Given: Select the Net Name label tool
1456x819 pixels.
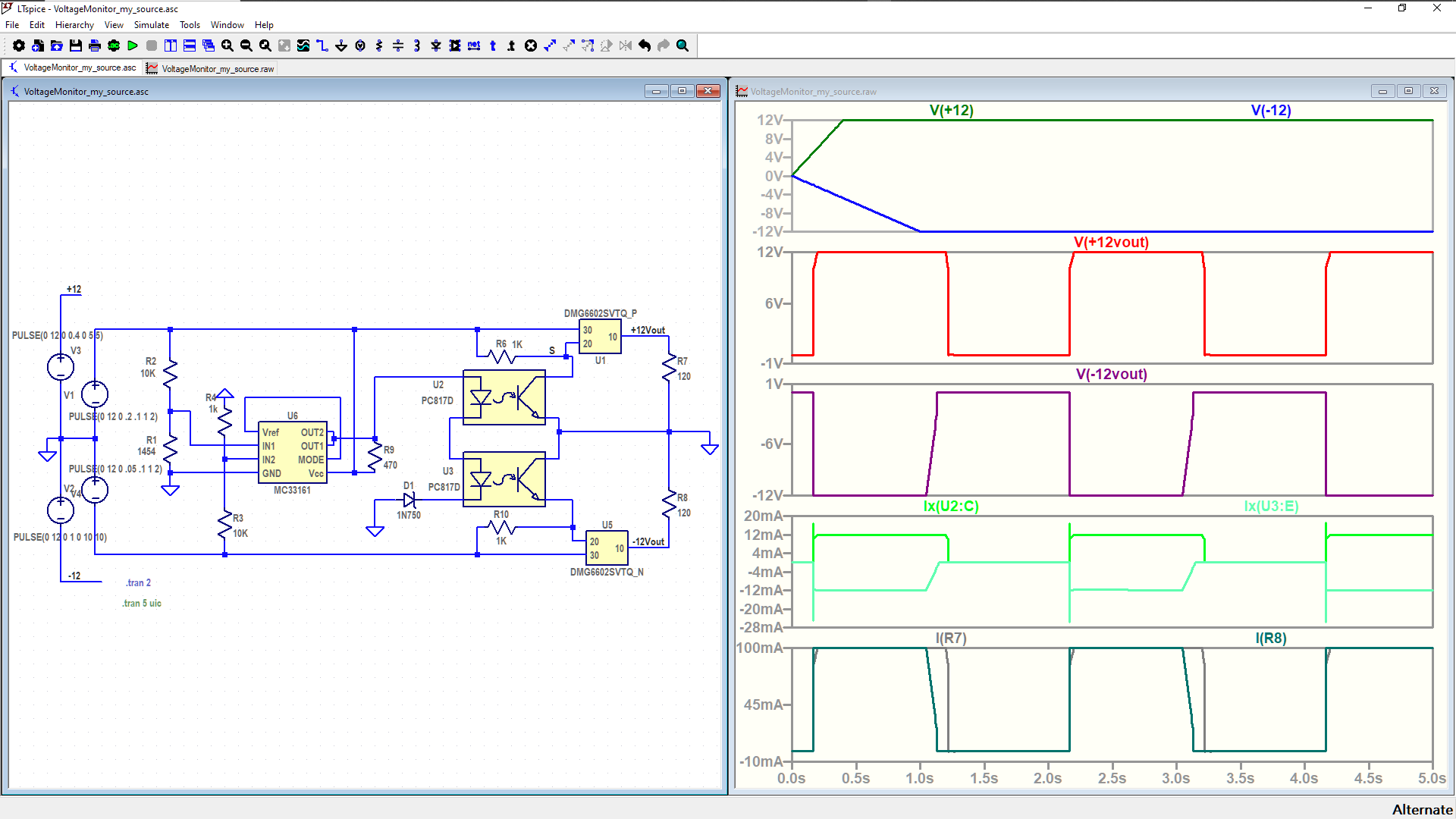Looking at the screenshot, I should (x=474, y=45).
